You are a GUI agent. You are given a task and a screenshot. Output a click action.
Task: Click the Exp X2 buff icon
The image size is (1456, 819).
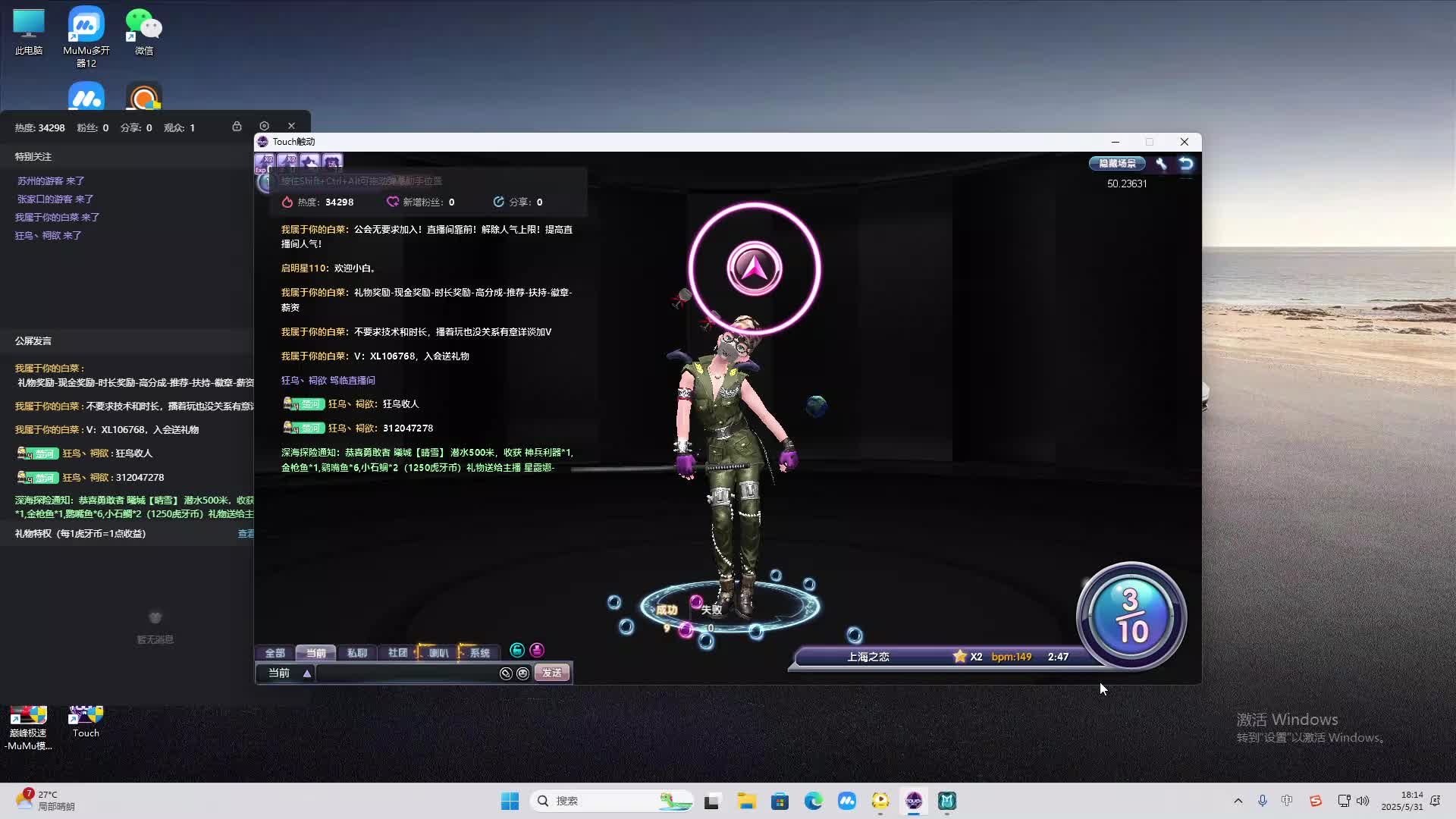(264, 162)
